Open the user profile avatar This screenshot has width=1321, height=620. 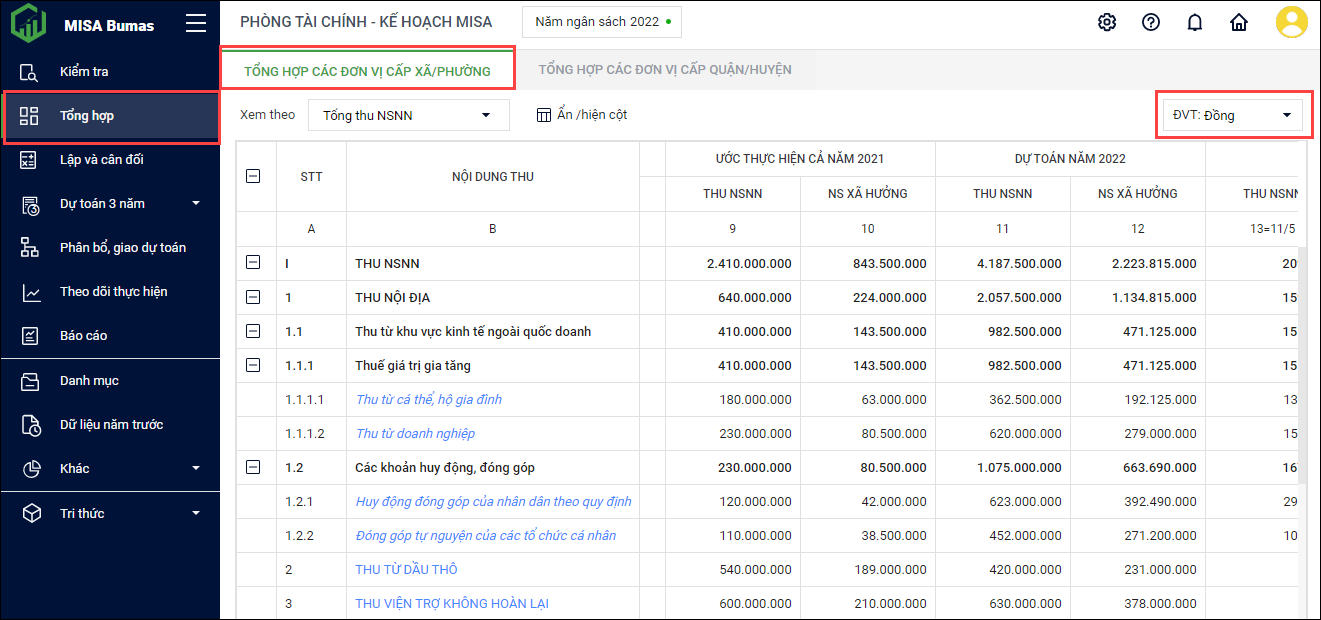[x=1291, y=22]
